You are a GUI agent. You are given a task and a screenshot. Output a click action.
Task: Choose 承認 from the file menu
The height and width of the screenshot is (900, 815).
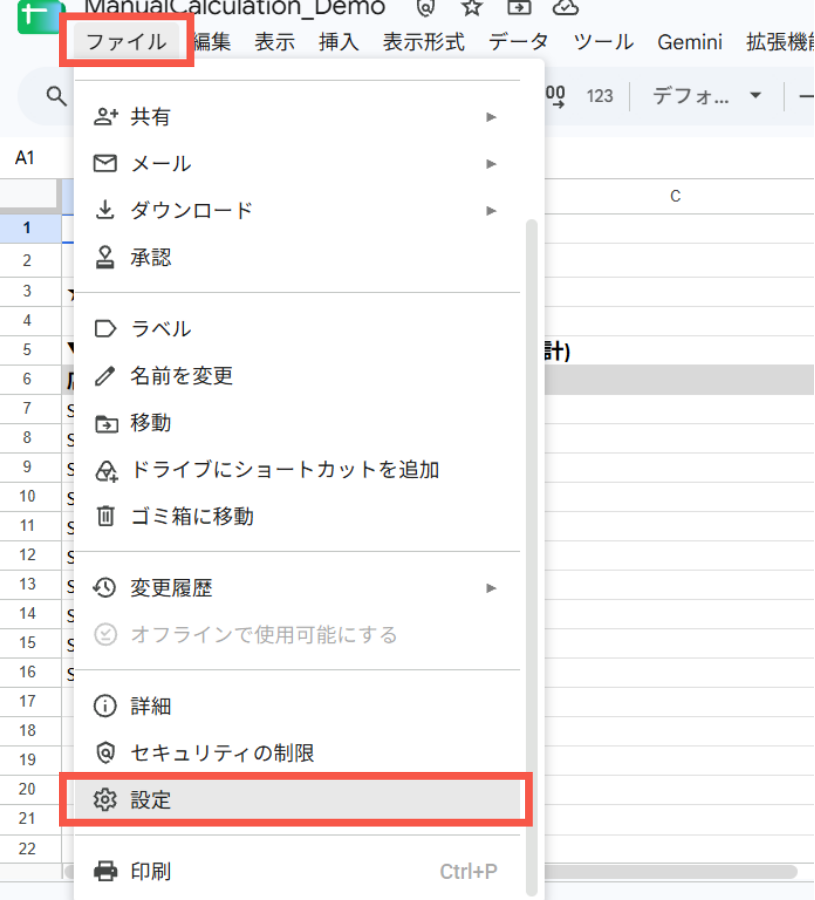(297, 258)
